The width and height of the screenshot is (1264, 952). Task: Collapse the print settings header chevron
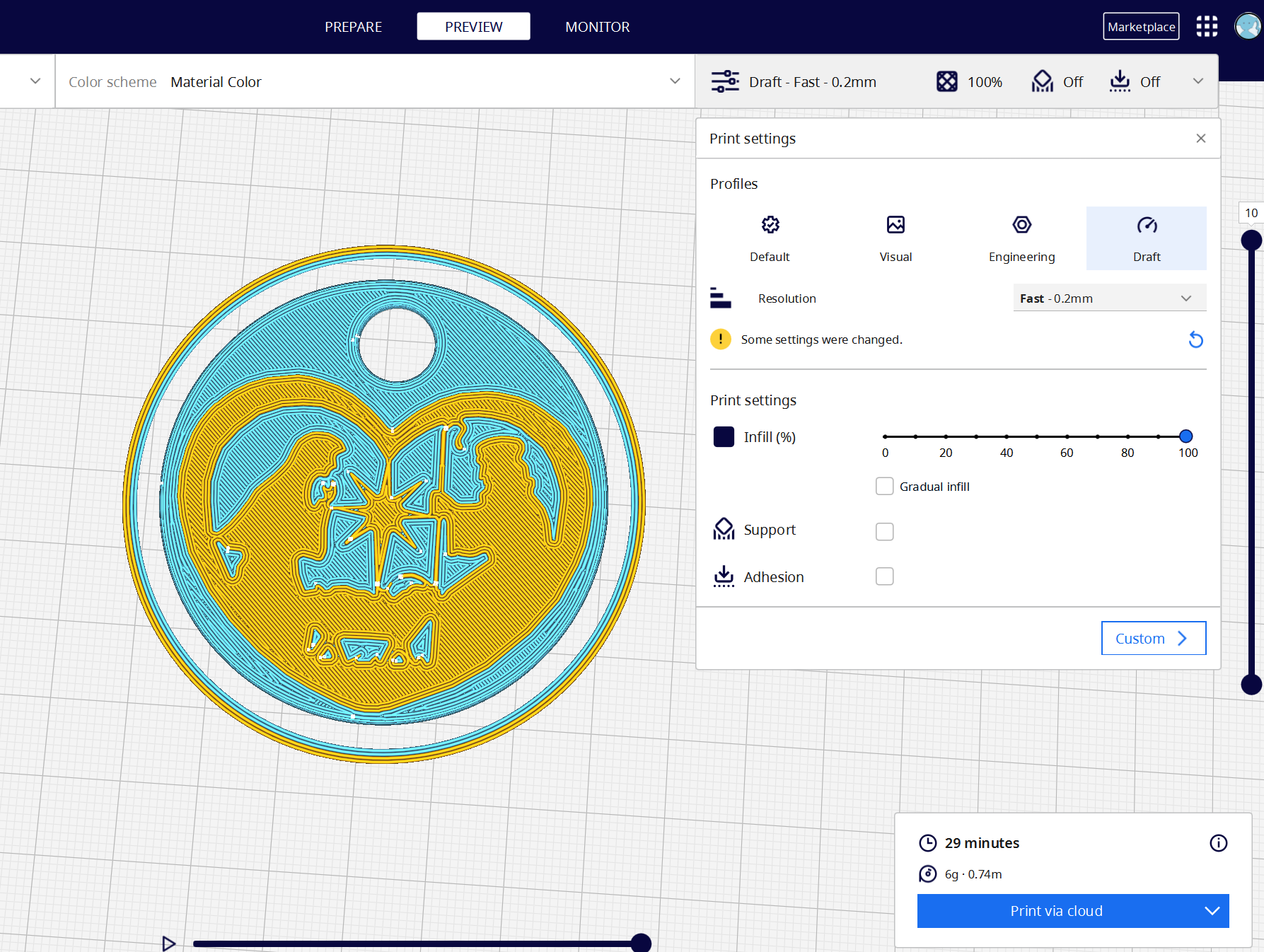pos(1198,81)
